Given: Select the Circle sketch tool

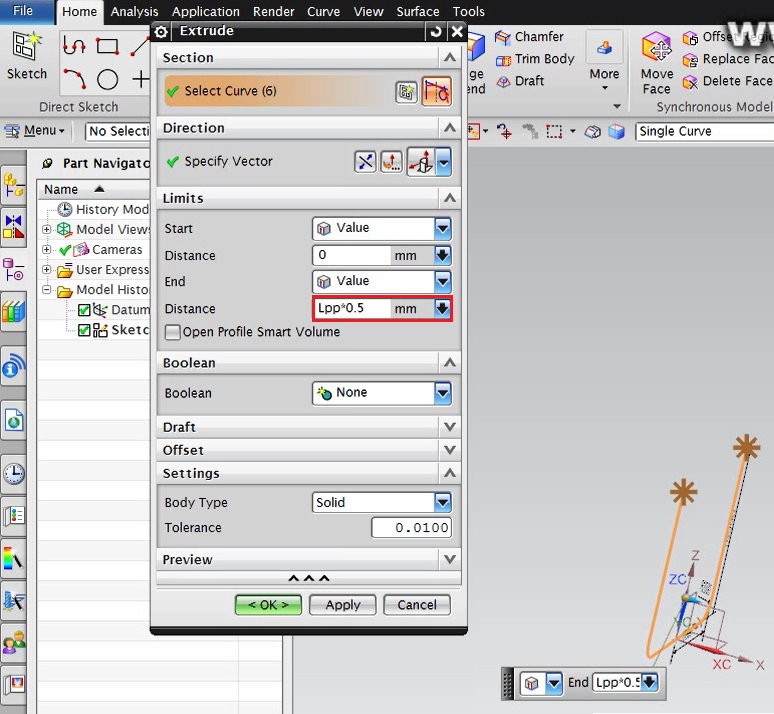Looking at the screenshot, I should pyautogui.click(x=107, y=79).
